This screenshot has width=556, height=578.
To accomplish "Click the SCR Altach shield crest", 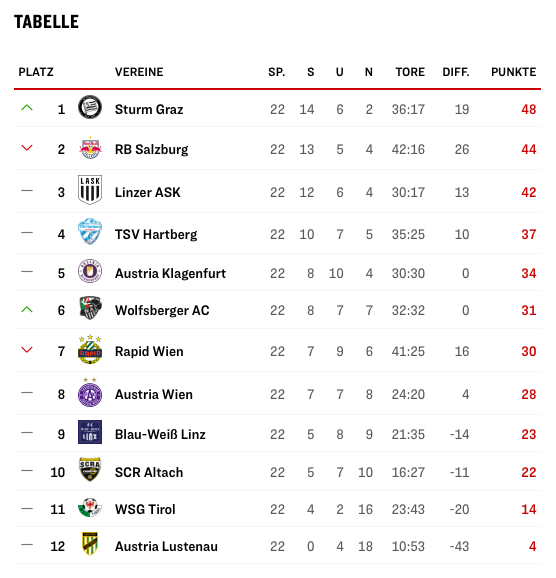I will click(90, 470).
